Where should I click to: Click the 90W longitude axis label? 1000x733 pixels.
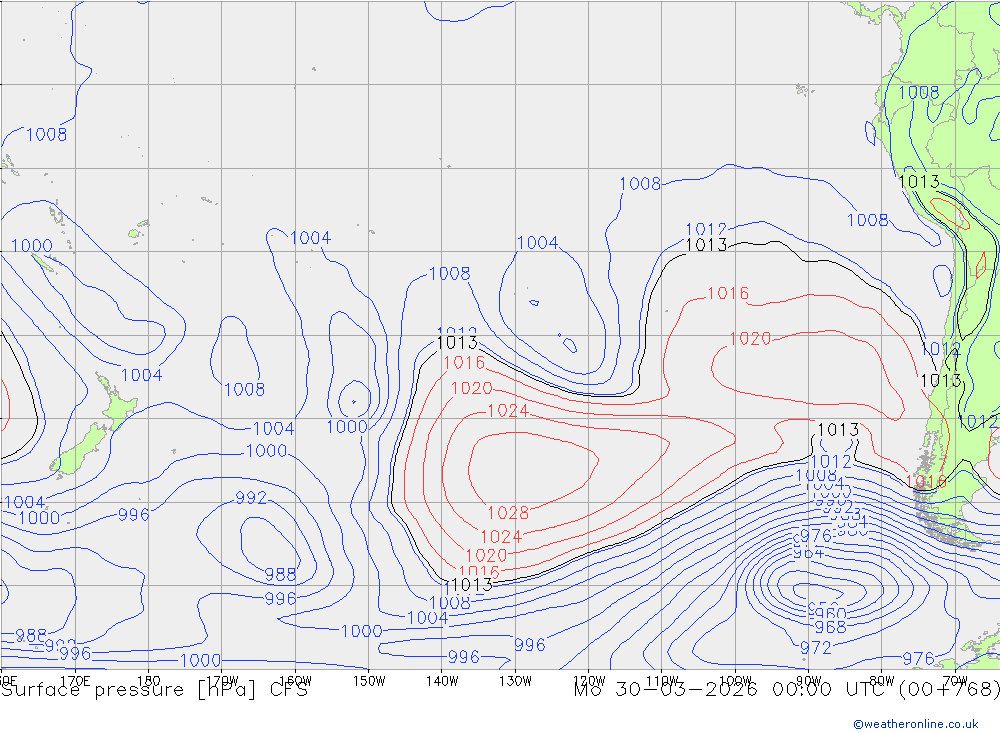coord(809,681)
